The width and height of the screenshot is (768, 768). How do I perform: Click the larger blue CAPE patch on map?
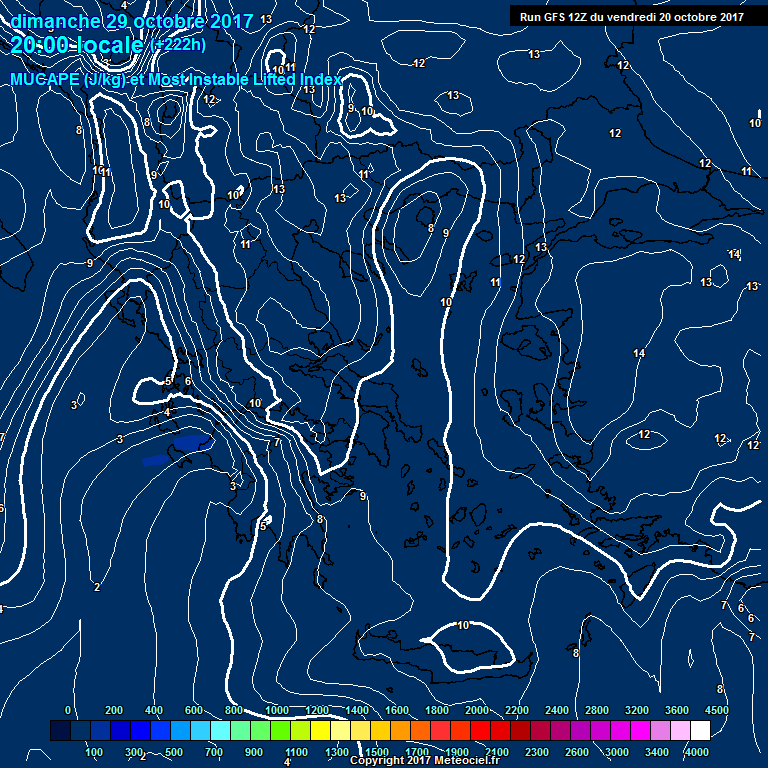coord(191,441)
